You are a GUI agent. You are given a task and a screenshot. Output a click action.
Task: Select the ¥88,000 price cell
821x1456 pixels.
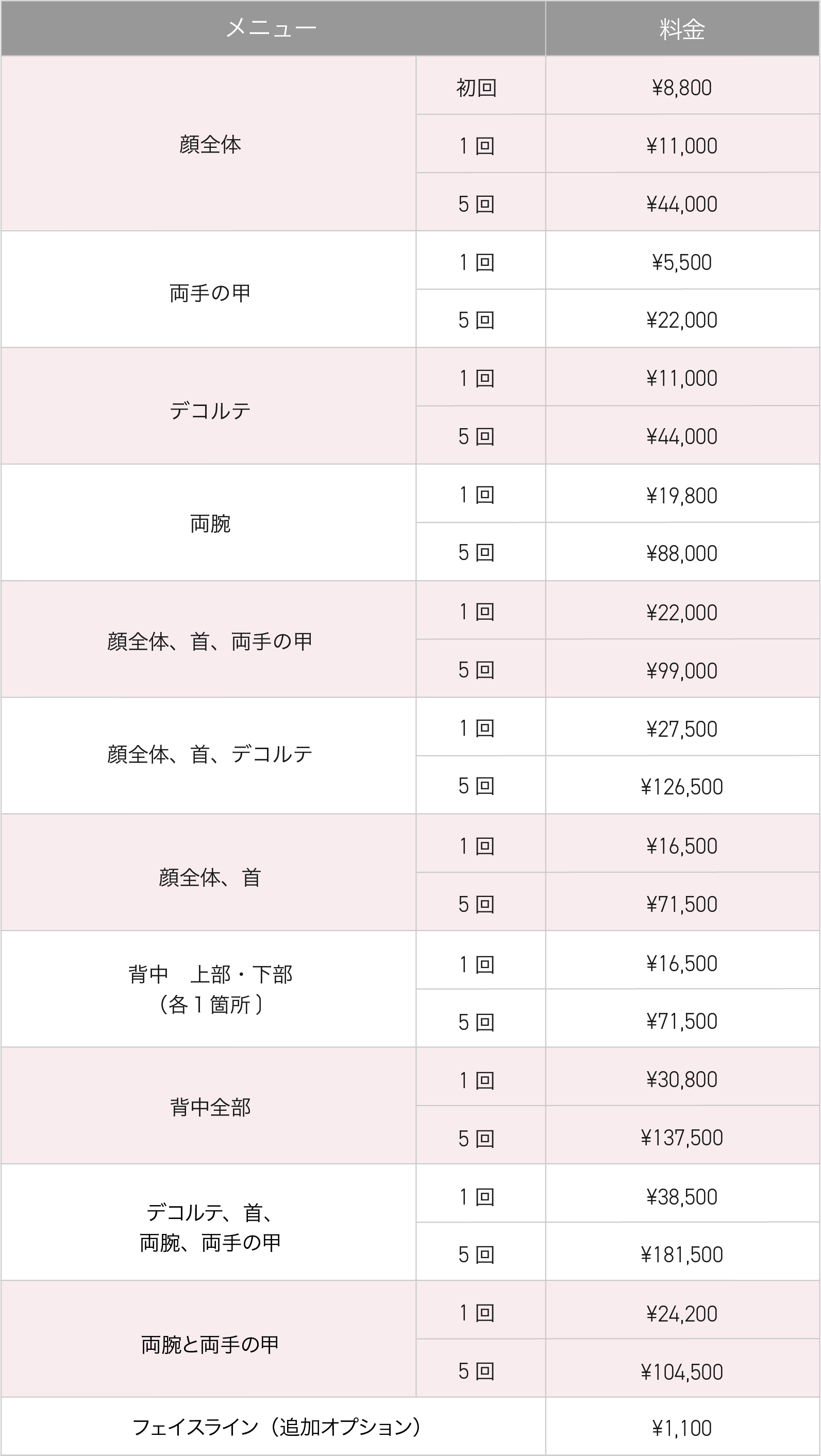[x=682, y=553]
